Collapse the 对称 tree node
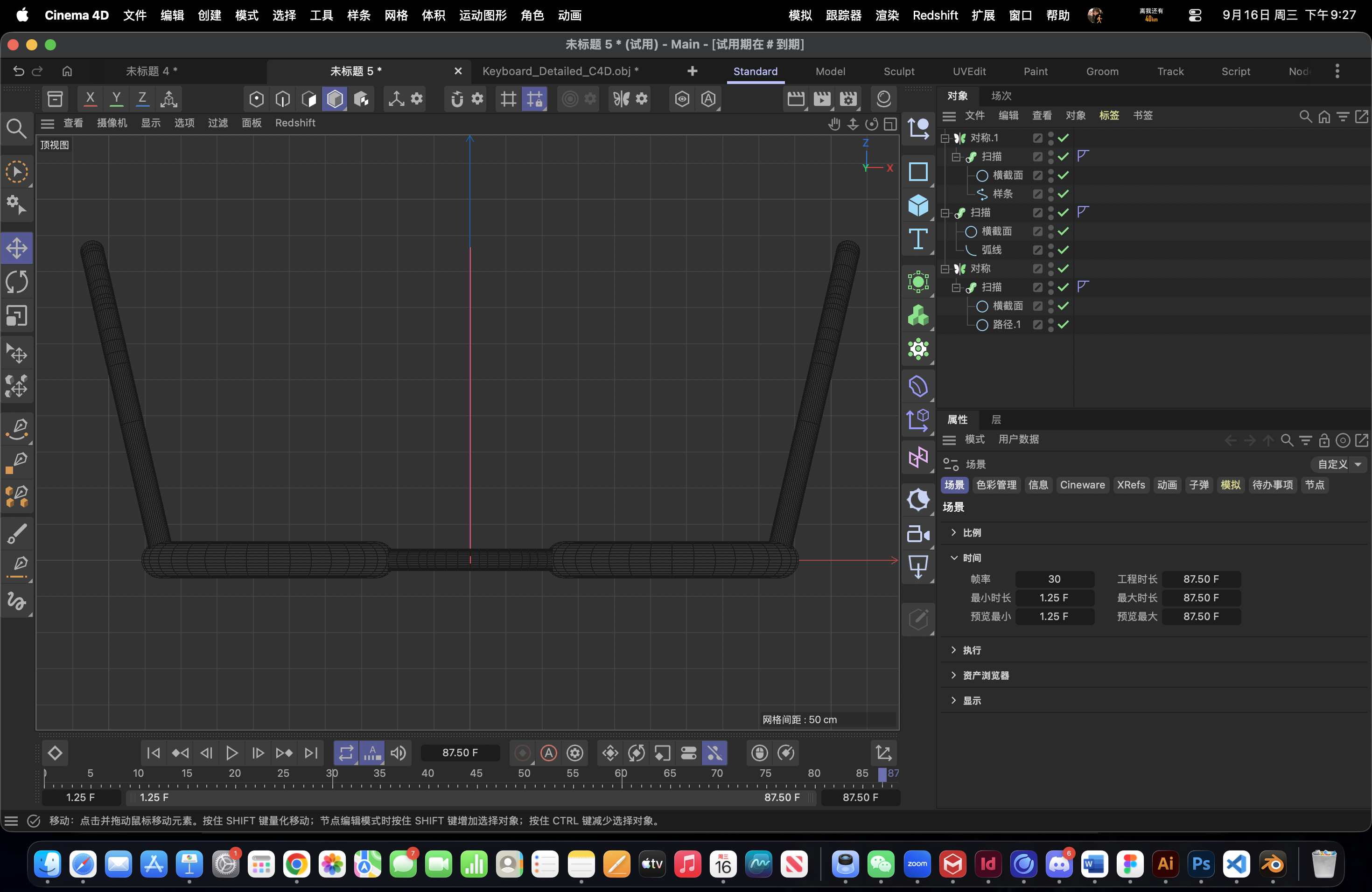Viewport: 1372px width, 892px height. click(x=945, y=269)
